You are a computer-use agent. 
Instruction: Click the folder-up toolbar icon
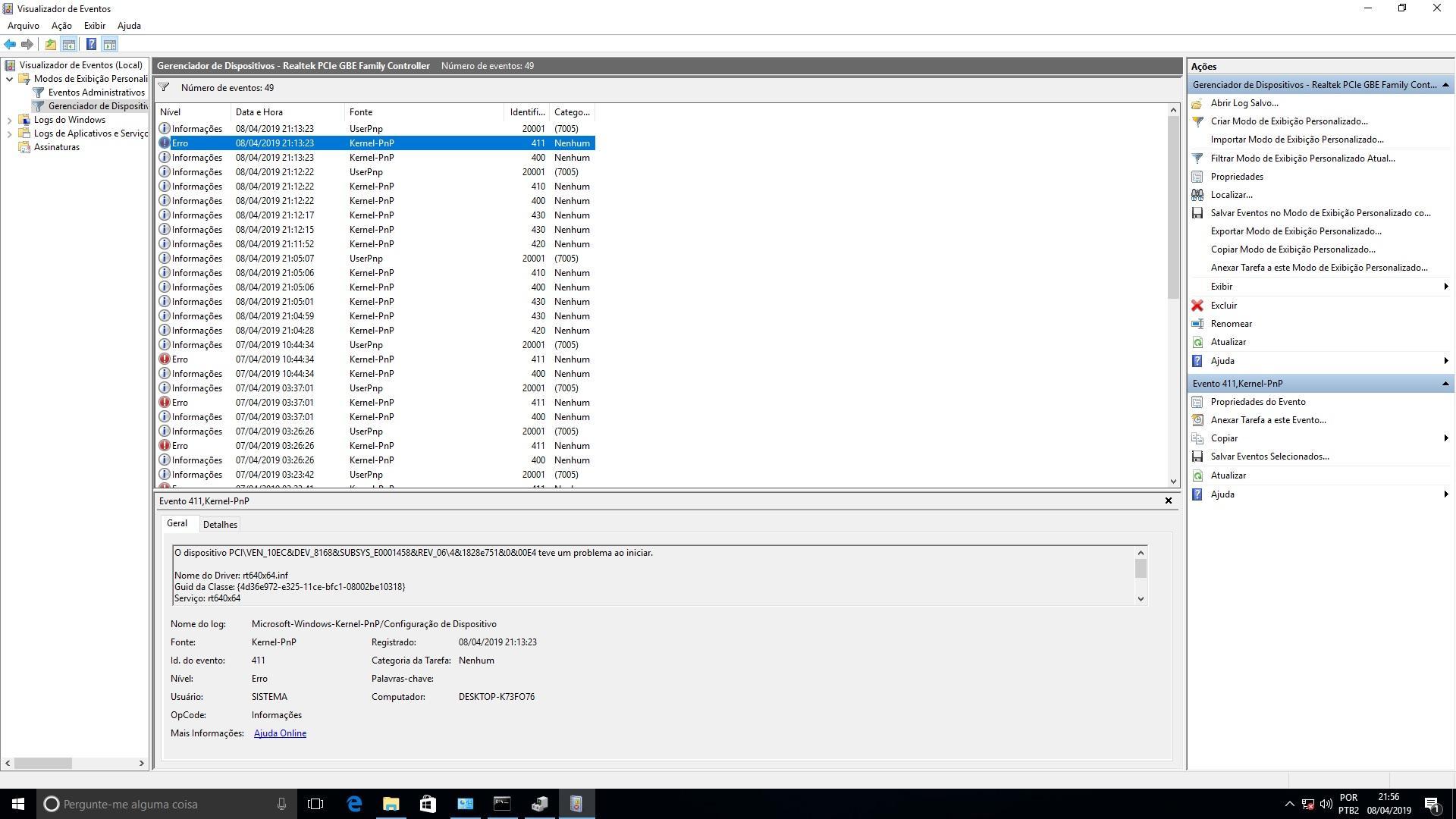50,45
